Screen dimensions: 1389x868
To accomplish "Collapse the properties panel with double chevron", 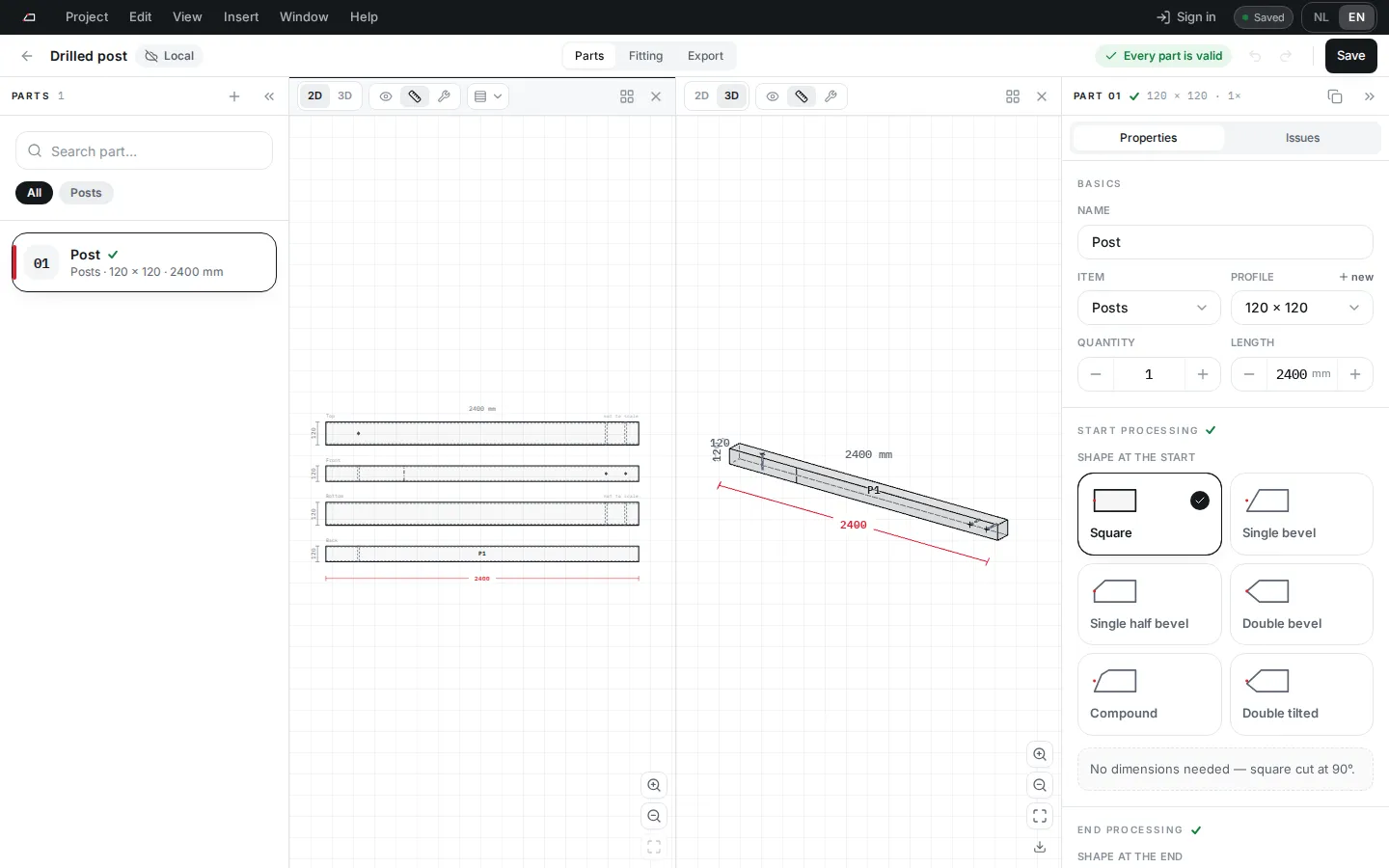I will [1370, 96].
